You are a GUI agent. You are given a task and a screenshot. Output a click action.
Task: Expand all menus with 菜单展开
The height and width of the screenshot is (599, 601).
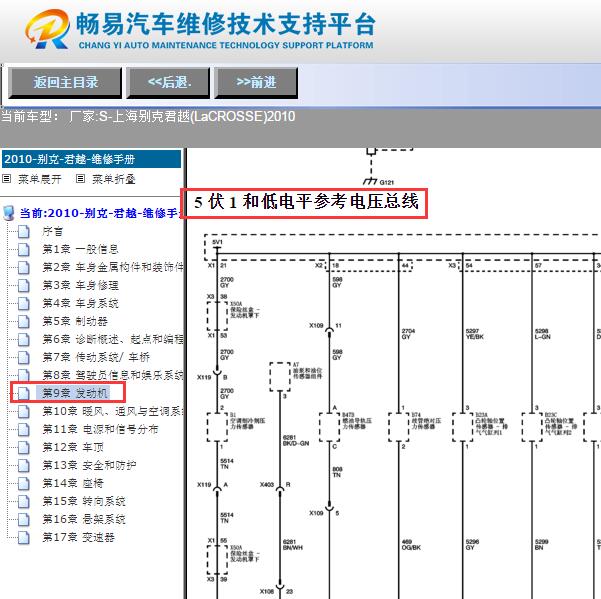pos(39,179)
